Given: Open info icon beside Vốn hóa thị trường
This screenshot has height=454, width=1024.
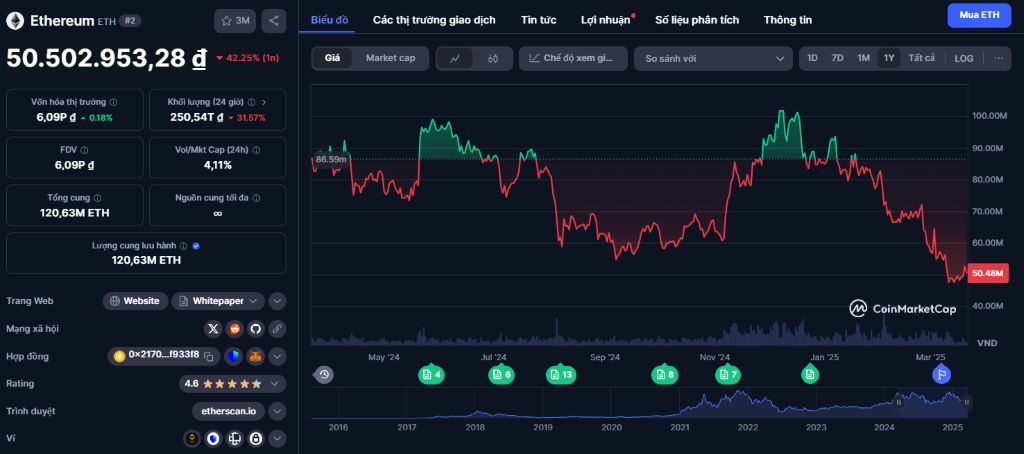Looking at the screenshot, I should tap(114, 103).
